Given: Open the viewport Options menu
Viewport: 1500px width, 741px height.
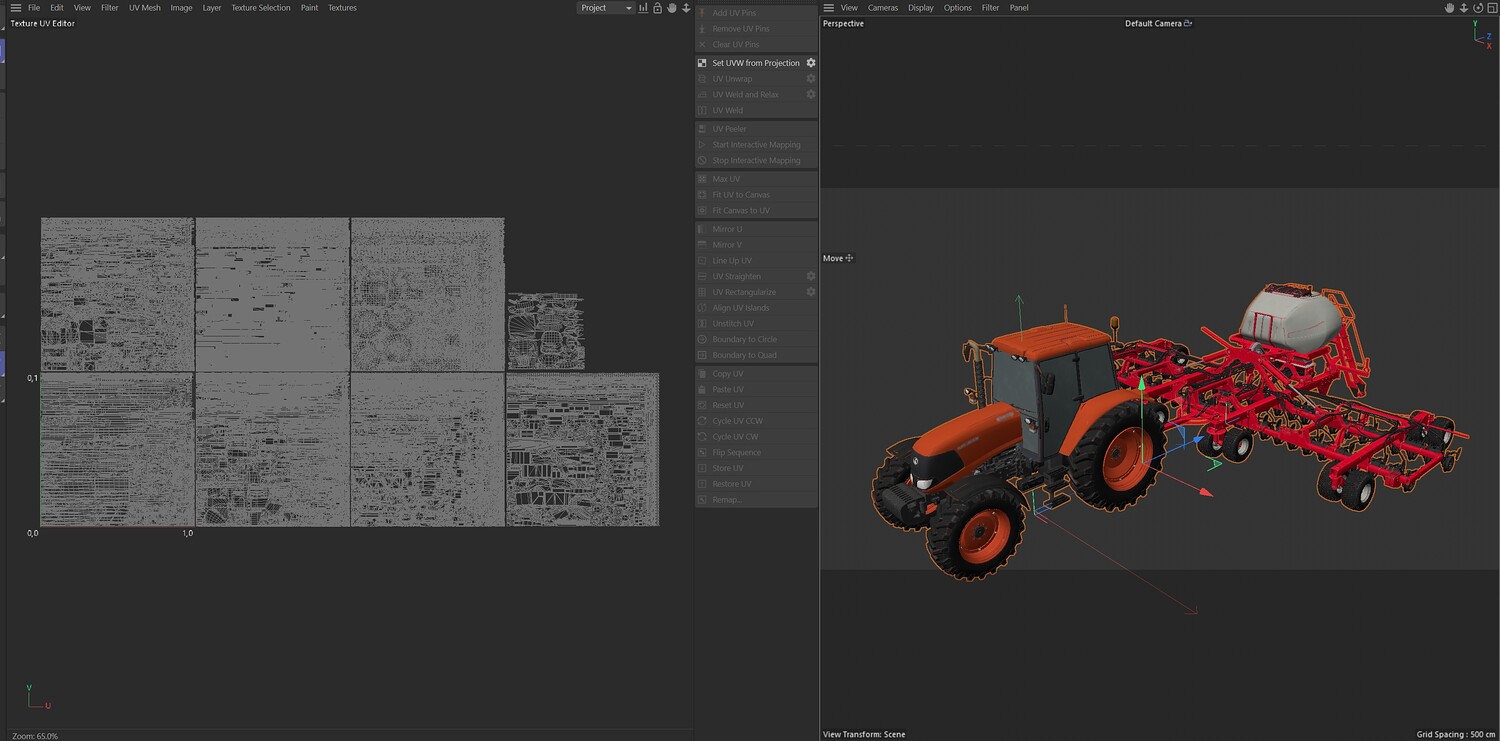Looking at the screenshot, I should (958, 8).
